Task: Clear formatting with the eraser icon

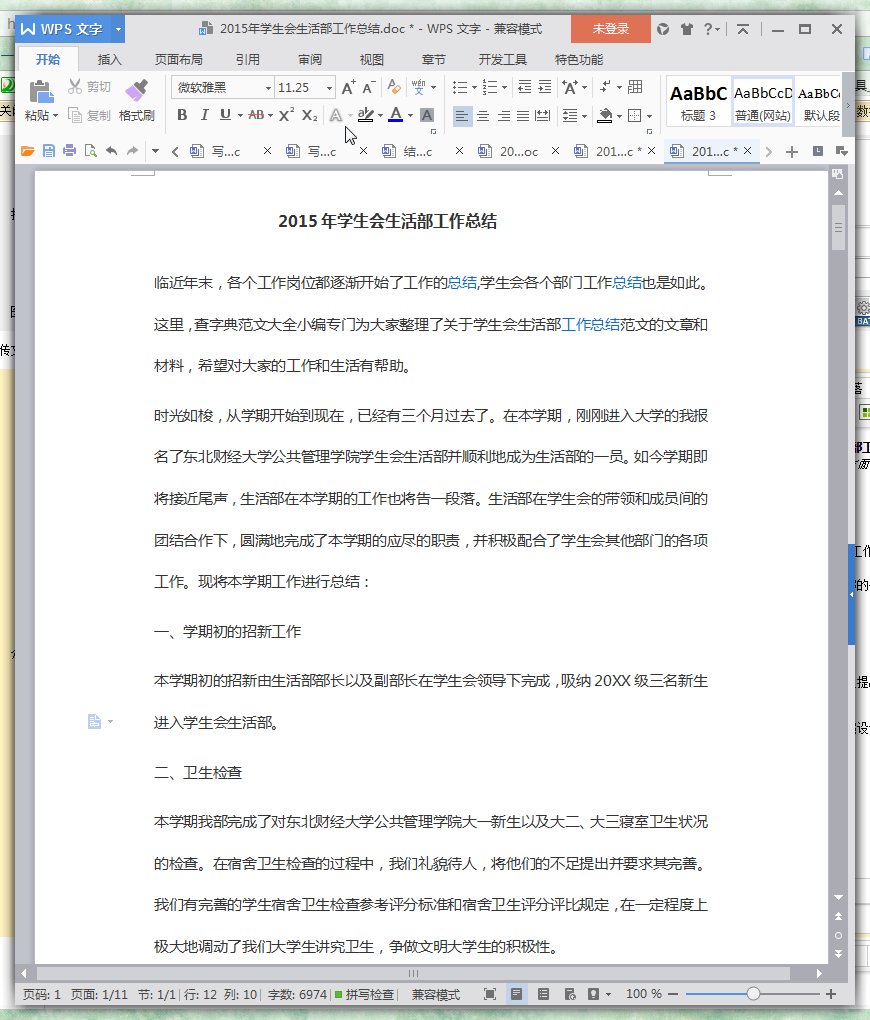Action: click(394, 87)
